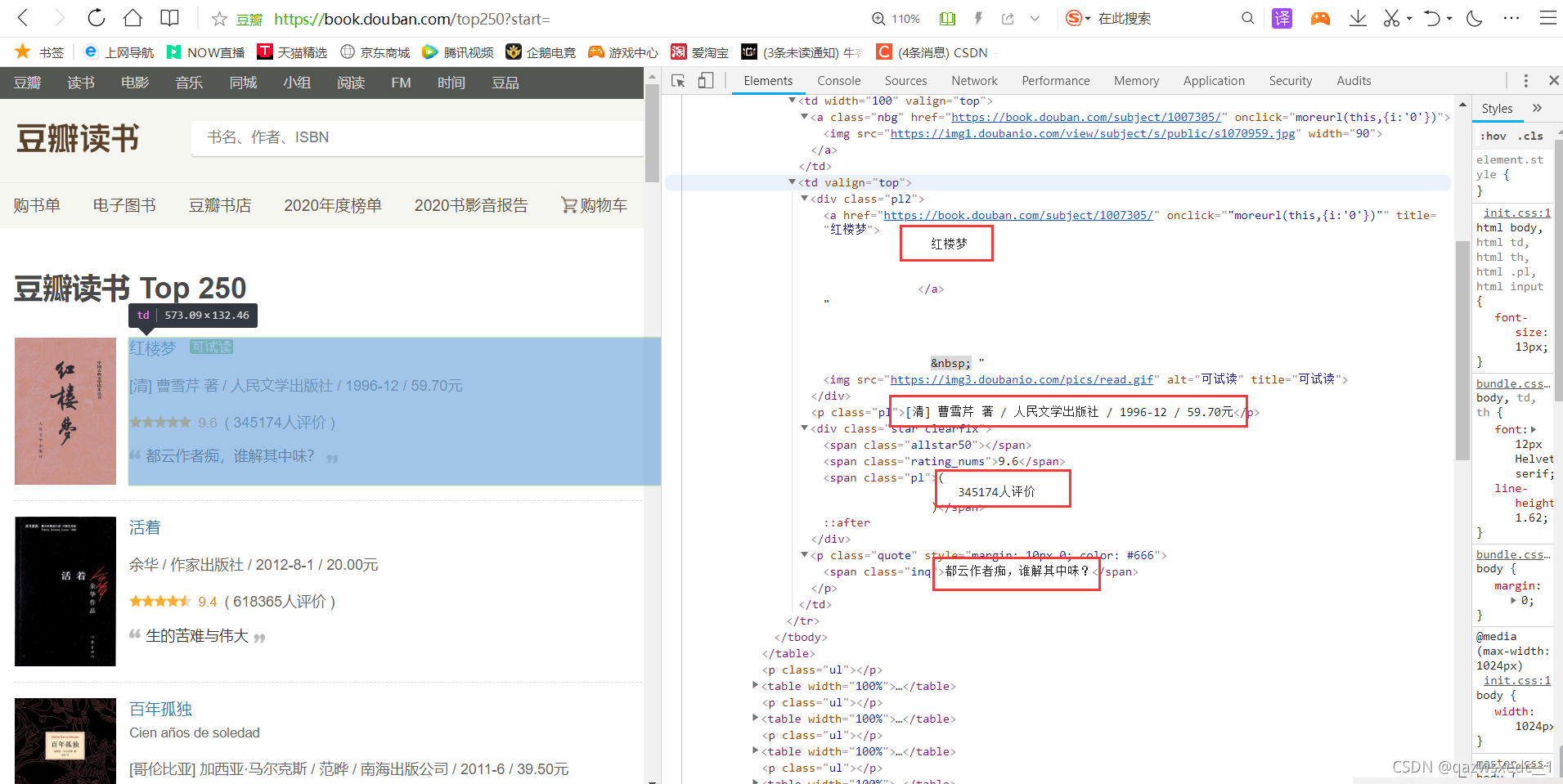Click the share page icon

click(1008, 18)
